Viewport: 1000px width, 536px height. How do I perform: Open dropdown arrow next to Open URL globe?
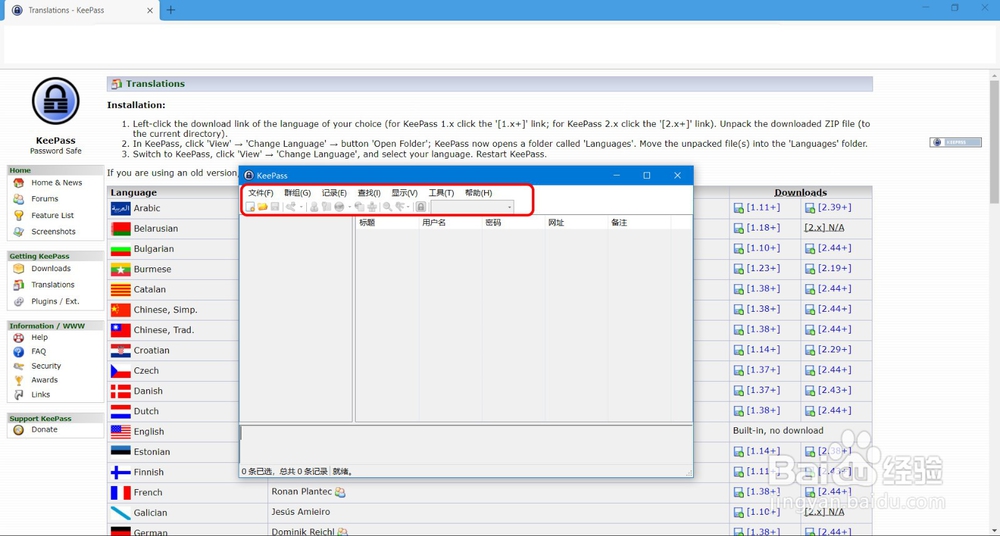(x=349, y=207)
